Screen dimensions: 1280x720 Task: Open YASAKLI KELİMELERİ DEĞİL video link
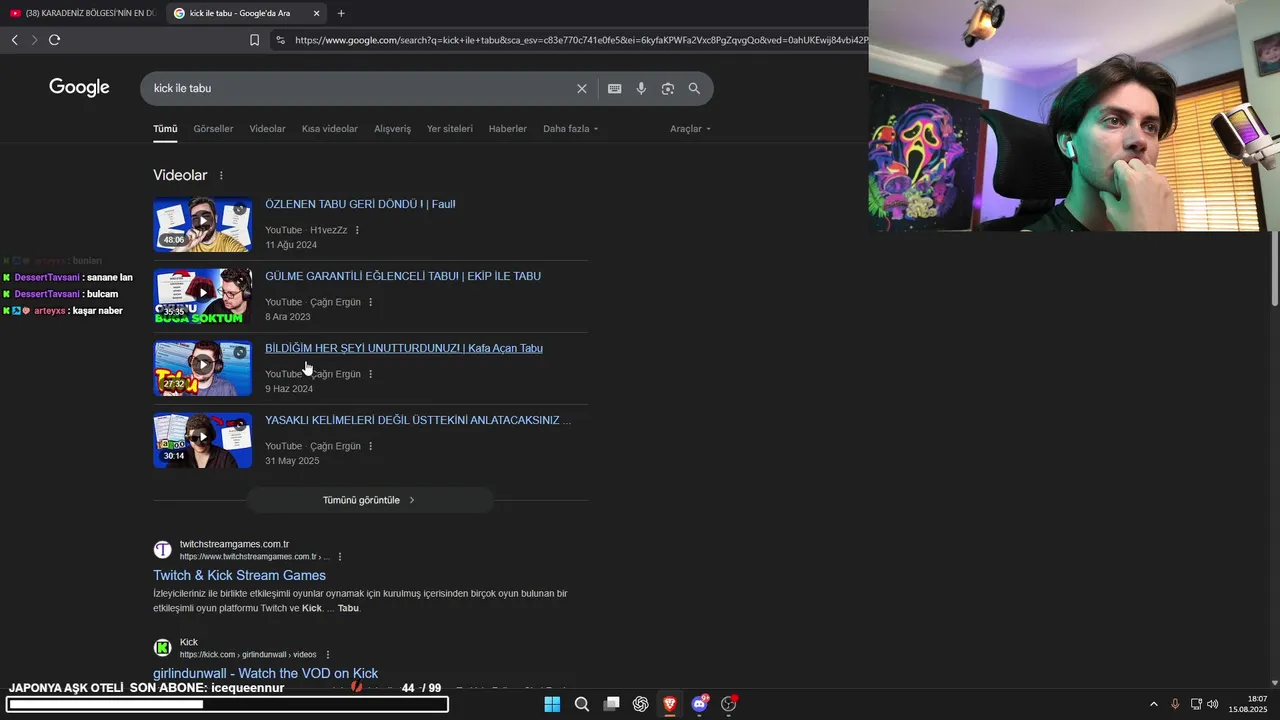click(418, 420)
